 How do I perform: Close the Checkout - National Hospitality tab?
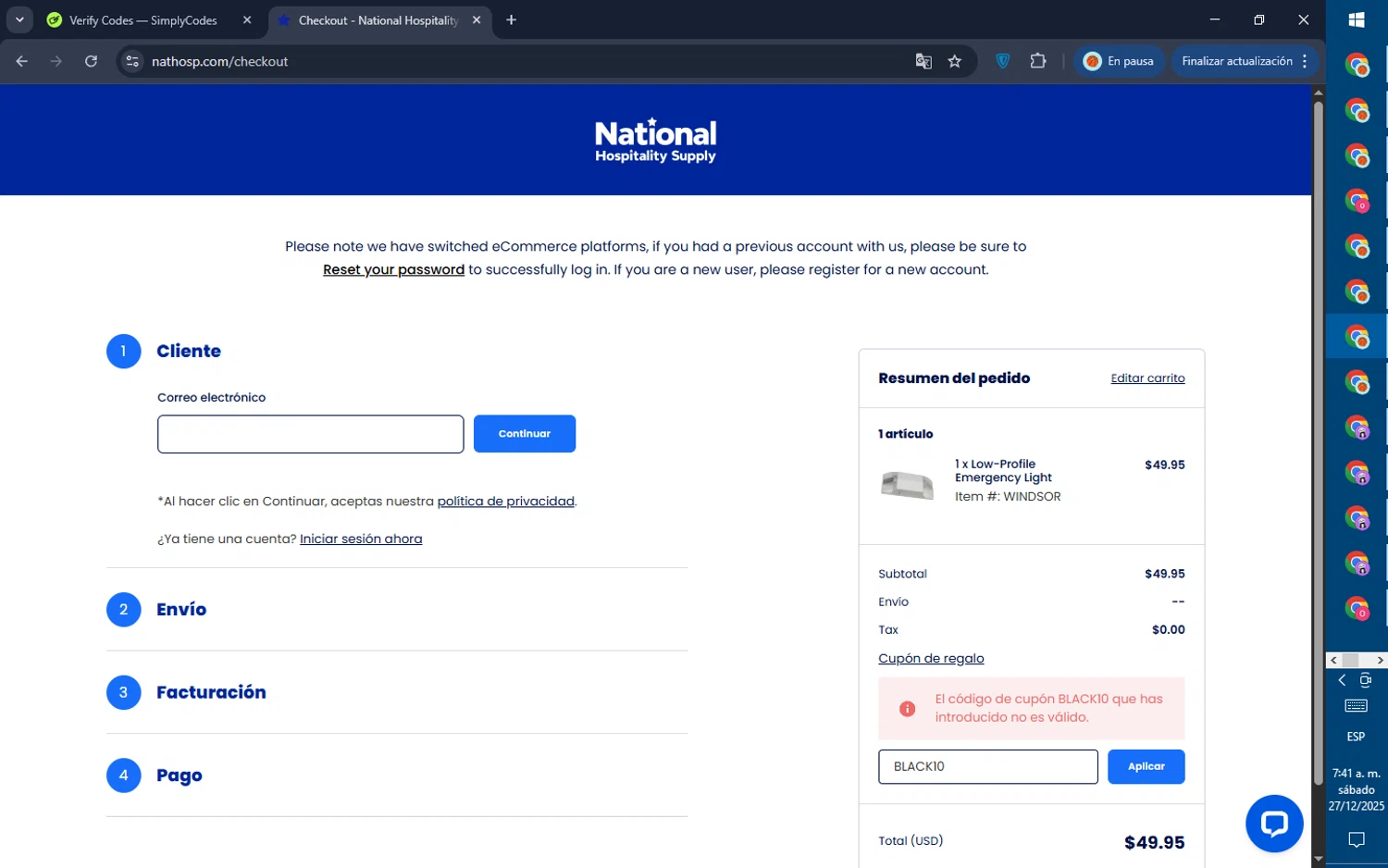click(x=477, y=20)
